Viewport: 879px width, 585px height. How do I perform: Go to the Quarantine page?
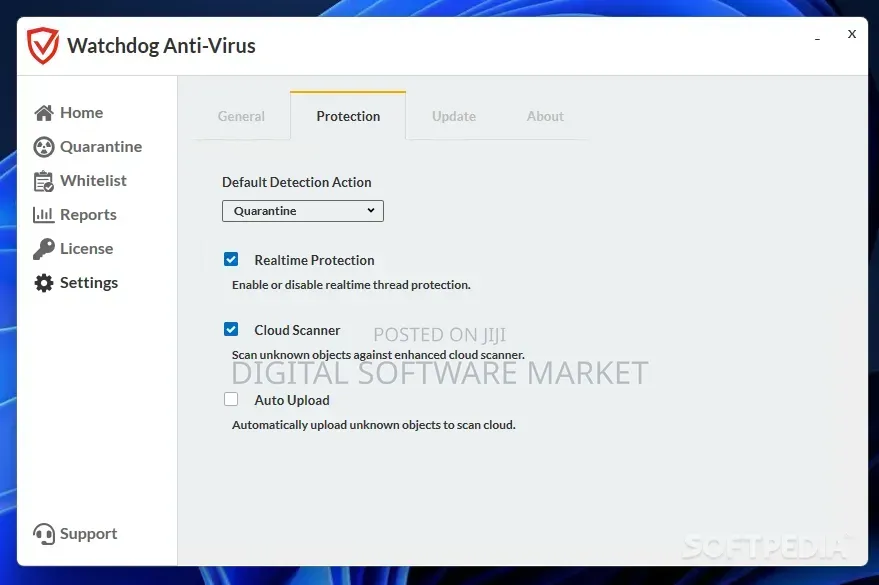[x=101, y=147]
